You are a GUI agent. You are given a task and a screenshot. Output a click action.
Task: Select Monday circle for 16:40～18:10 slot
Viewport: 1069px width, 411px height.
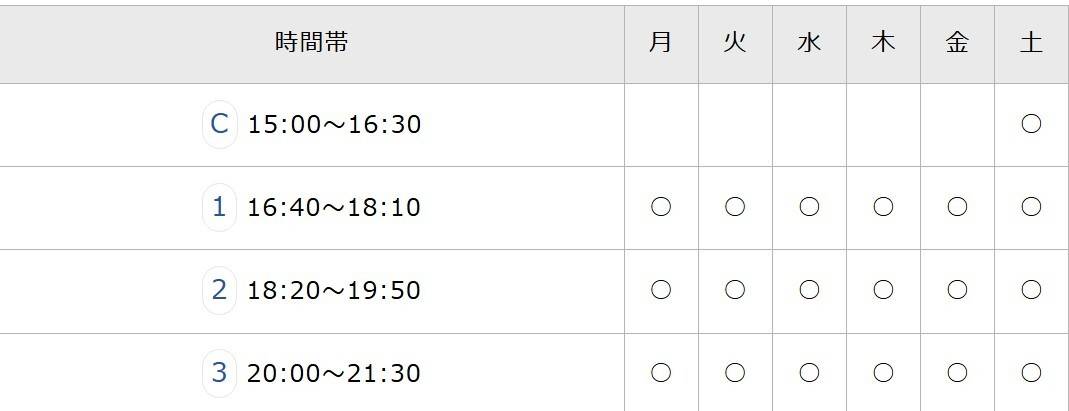[661, 207]
